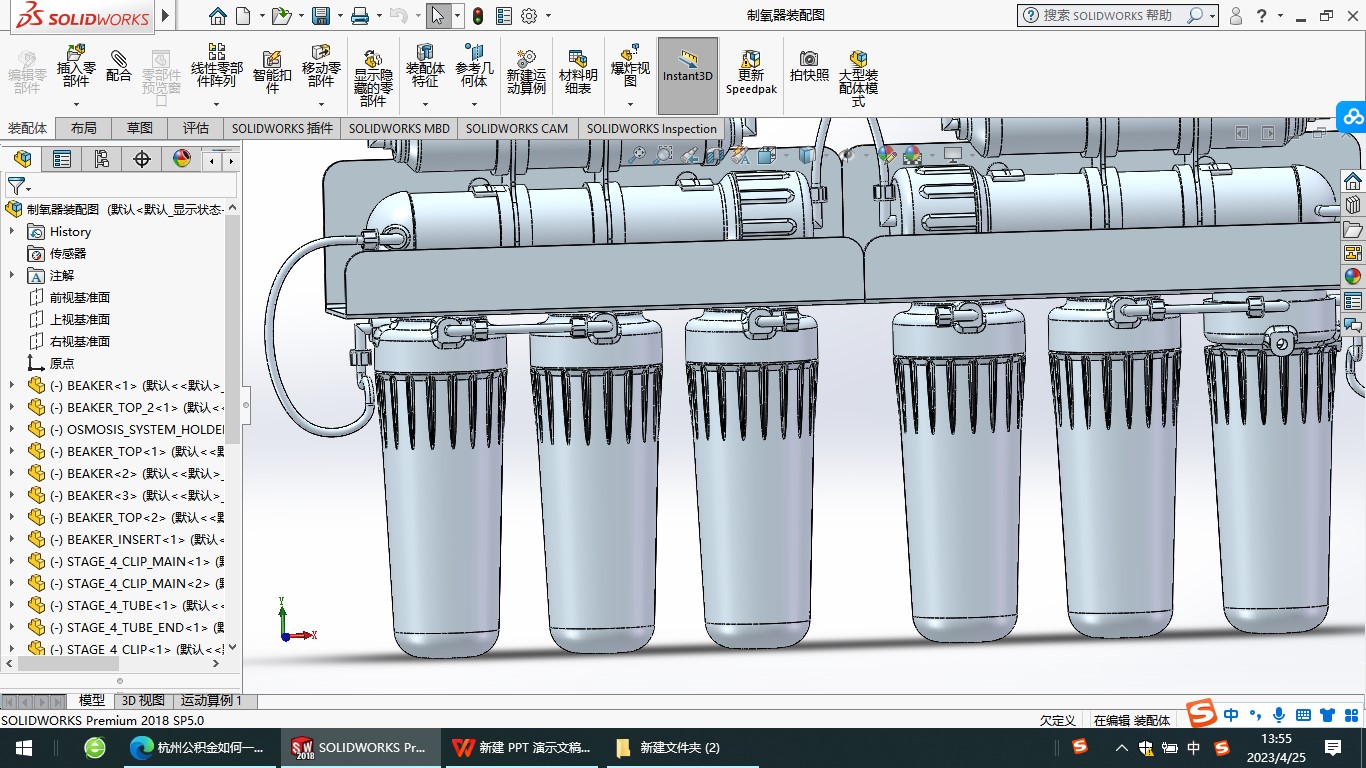Open the ConfigurationManager tab icon in the left panel

point(101,159)
